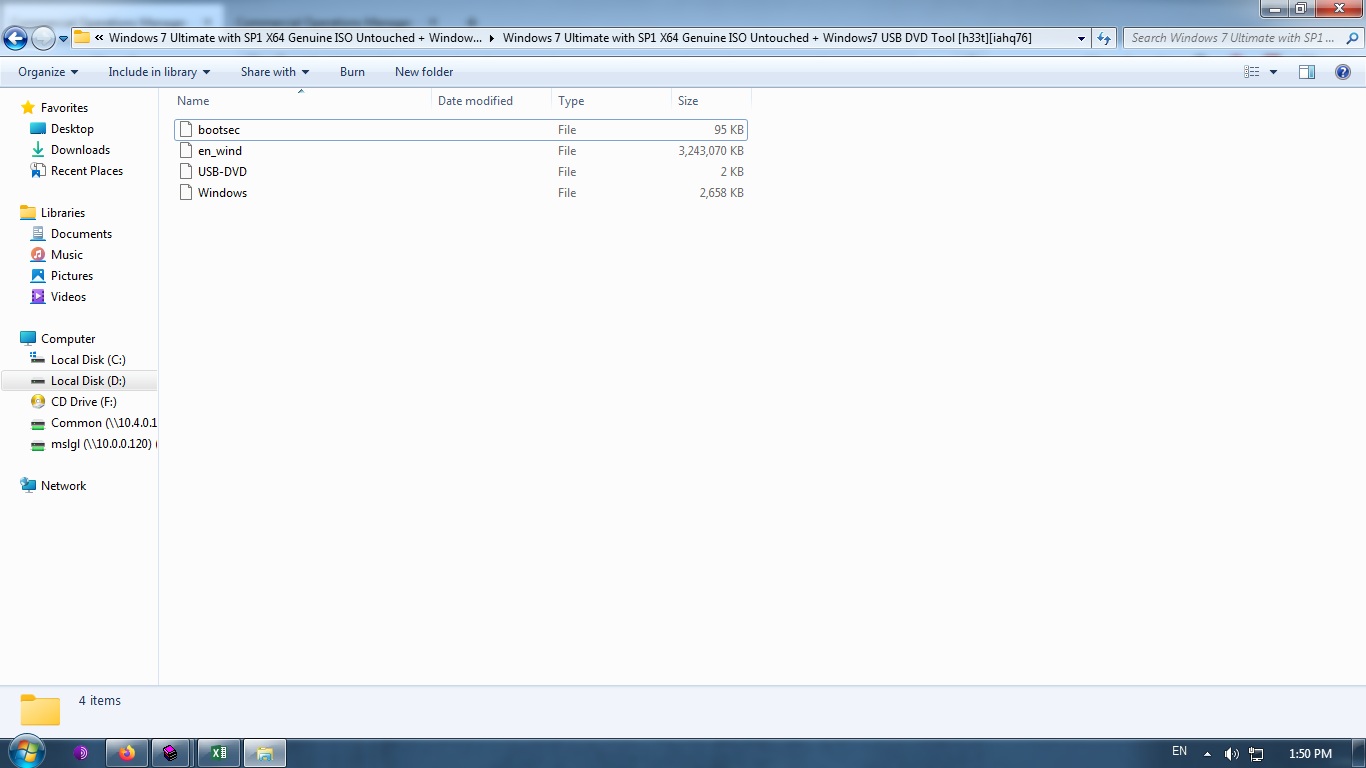Open the Music library
The width and height of the screenshot is (1366, 768).
point(67,255)
